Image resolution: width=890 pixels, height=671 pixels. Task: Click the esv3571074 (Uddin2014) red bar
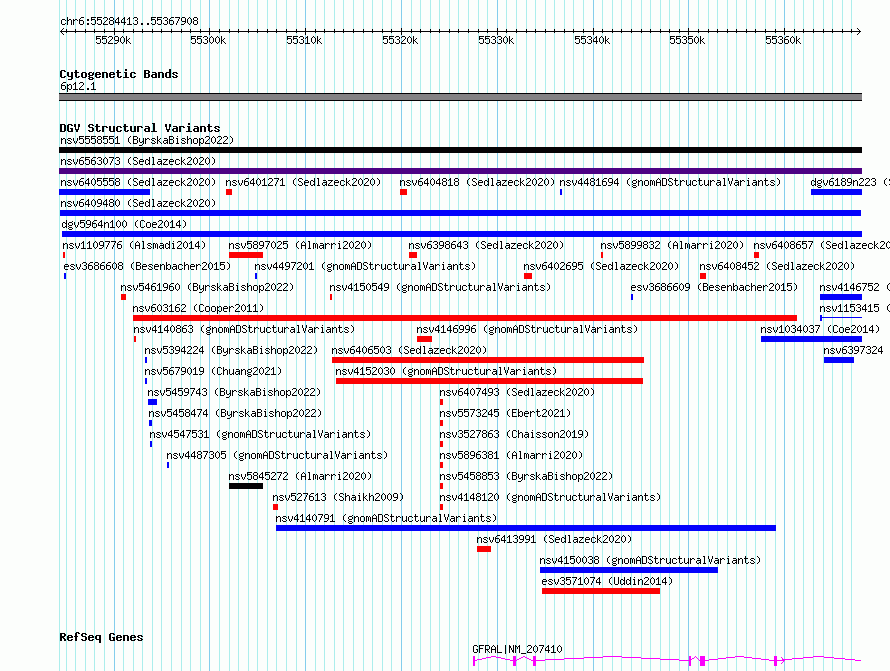click(x=601, y=591)
